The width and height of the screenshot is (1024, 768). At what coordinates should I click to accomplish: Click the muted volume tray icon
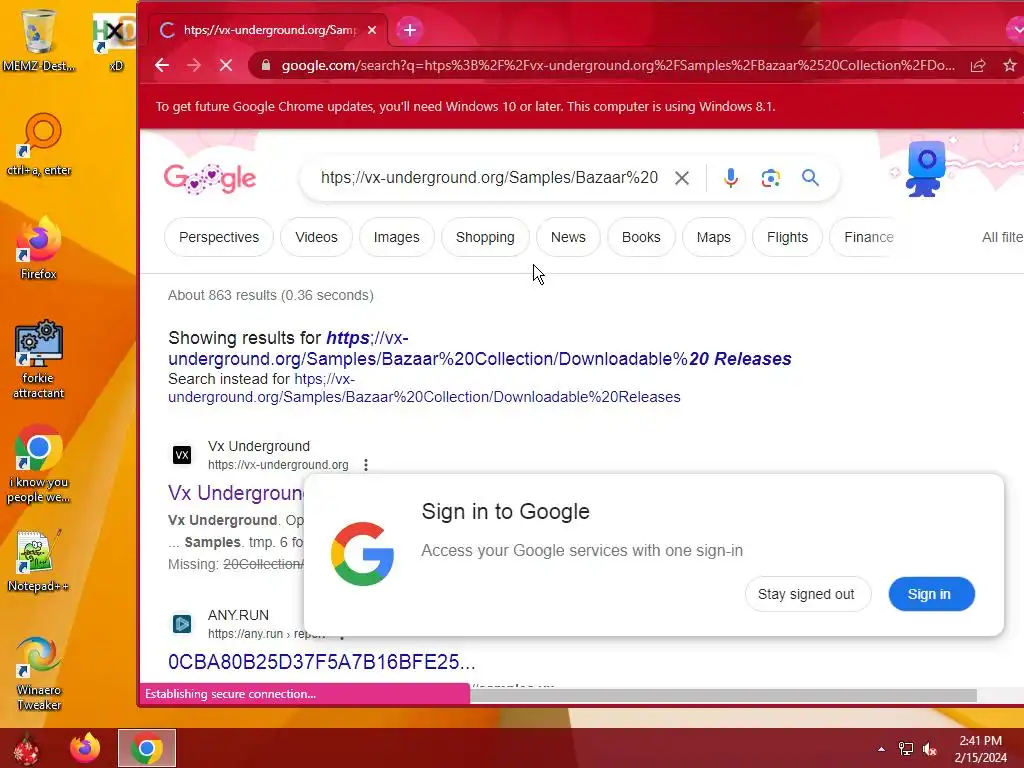tap(929, 749)
